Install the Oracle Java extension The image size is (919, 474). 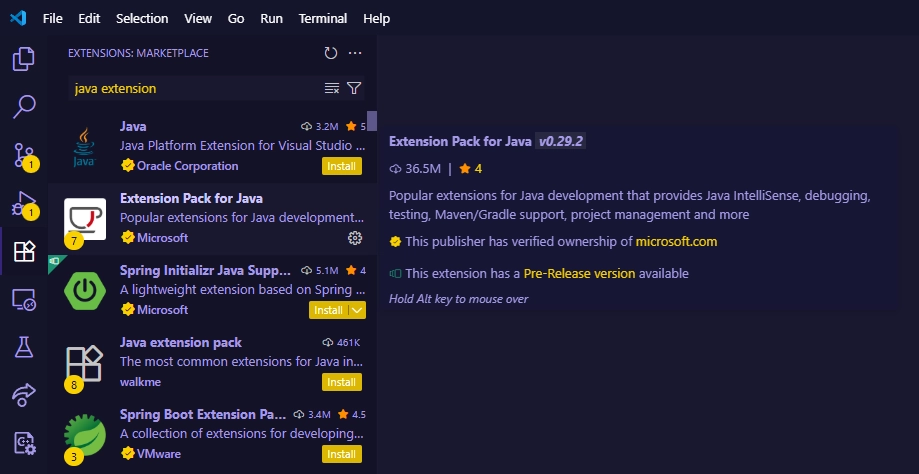[x=342, y=166]
